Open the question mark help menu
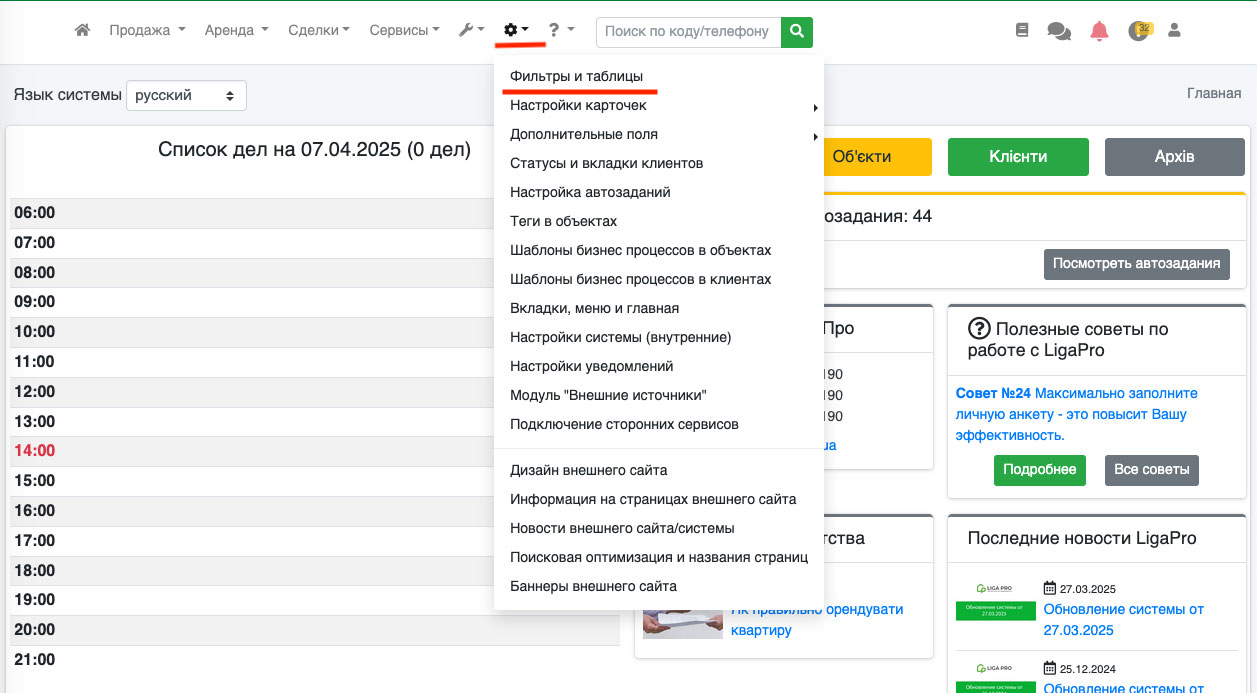The width and height of the screenshot is (1257, 693). tap(560, 31)
